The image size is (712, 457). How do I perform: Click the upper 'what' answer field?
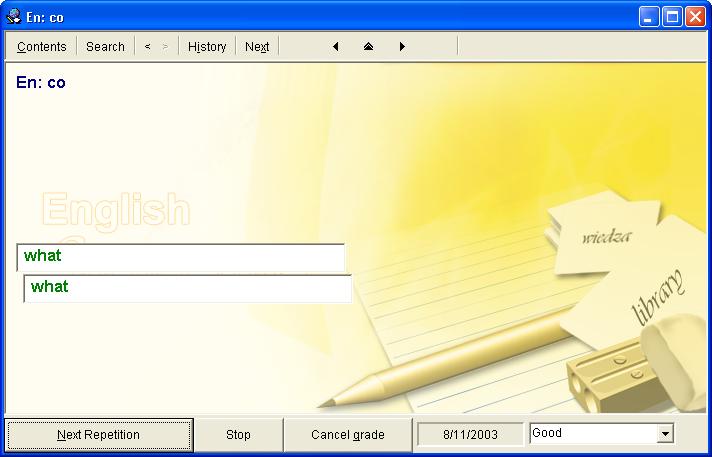click(x=181, y=257)
